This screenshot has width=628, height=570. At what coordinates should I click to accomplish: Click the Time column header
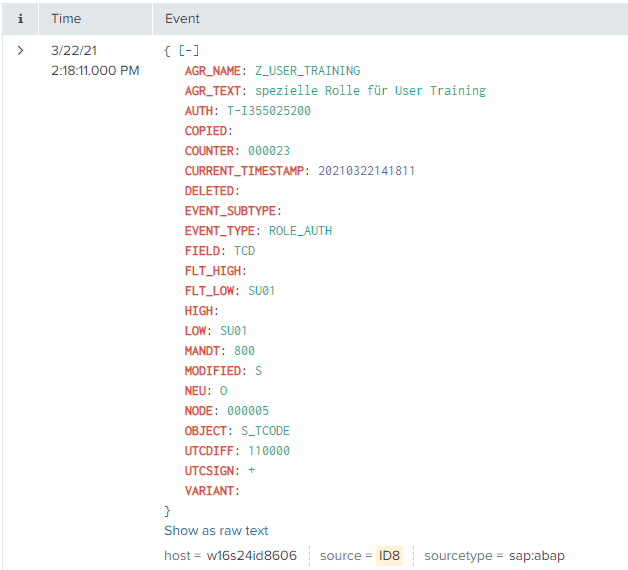tap(66, 19)
